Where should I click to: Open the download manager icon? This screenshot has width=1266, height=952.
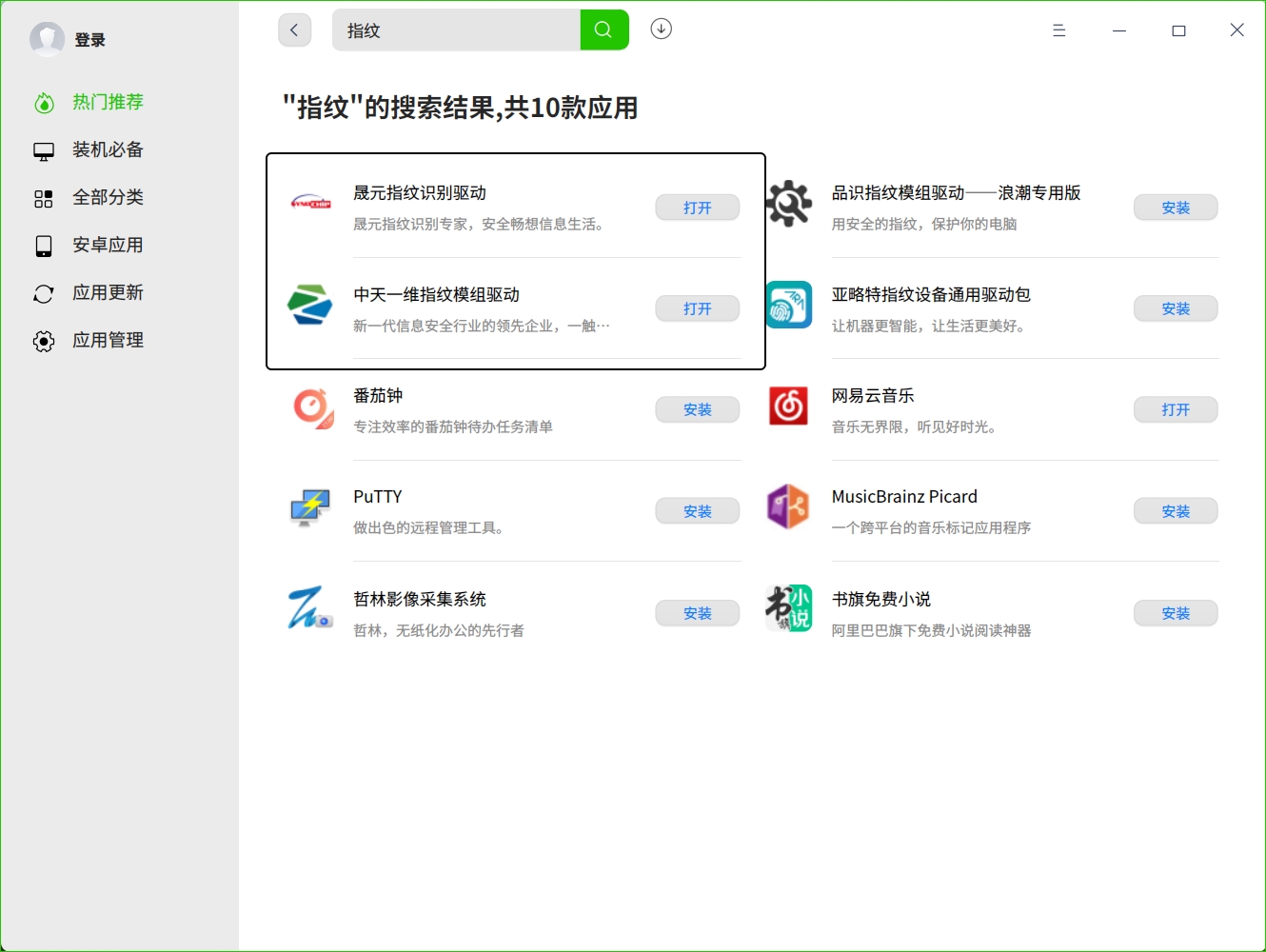[662, 30]
